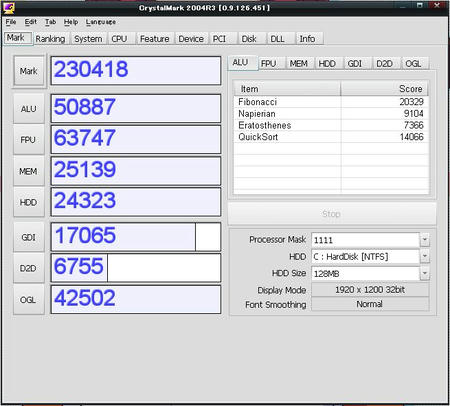Viewport: 450px width, 406px height.
Task: Click FPU score 63747
Action: (x=136, y=139)
